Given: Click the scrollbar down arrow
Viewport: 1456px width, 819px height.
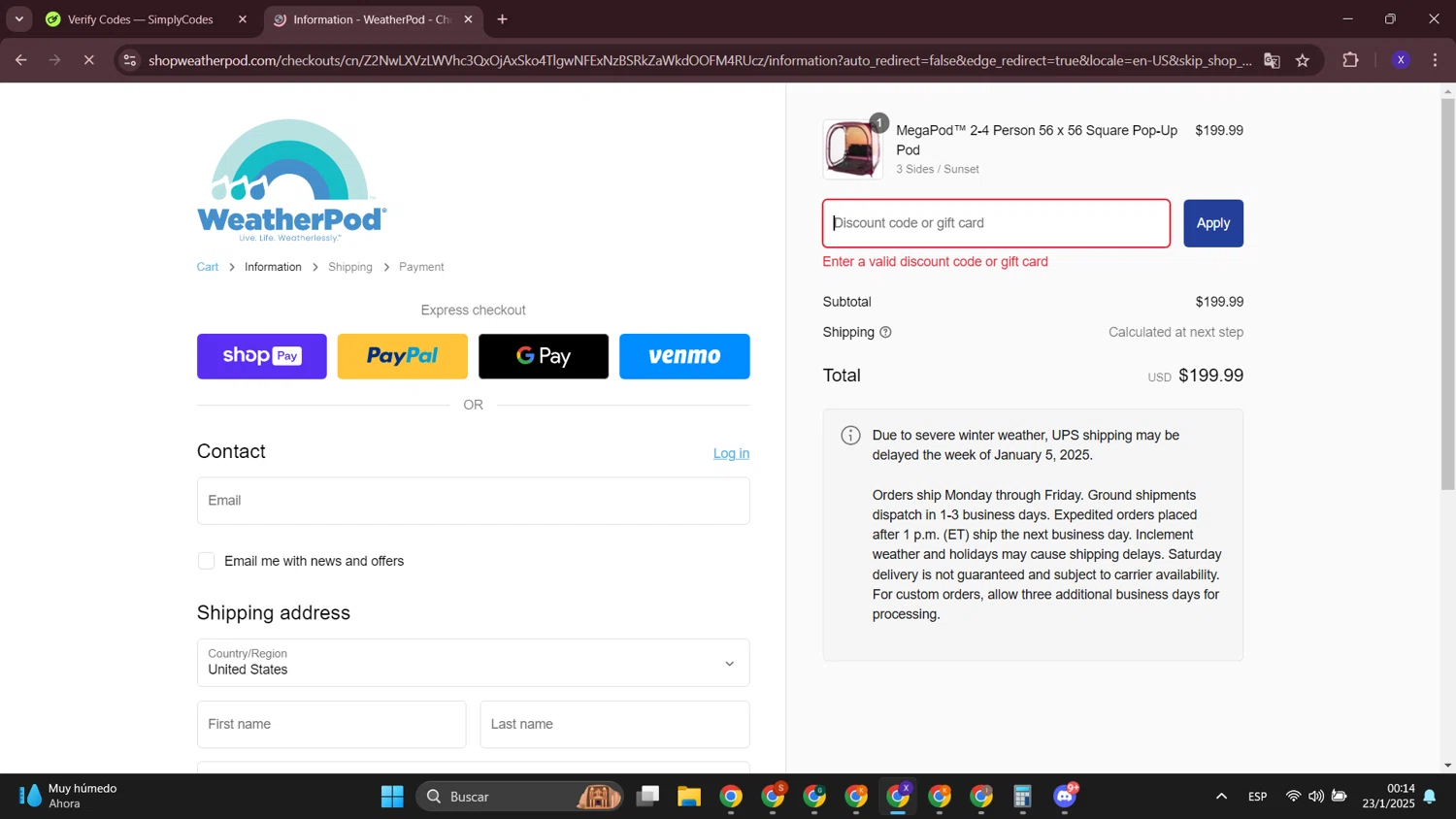Looking at the screenshot, I should point(1447,766).
